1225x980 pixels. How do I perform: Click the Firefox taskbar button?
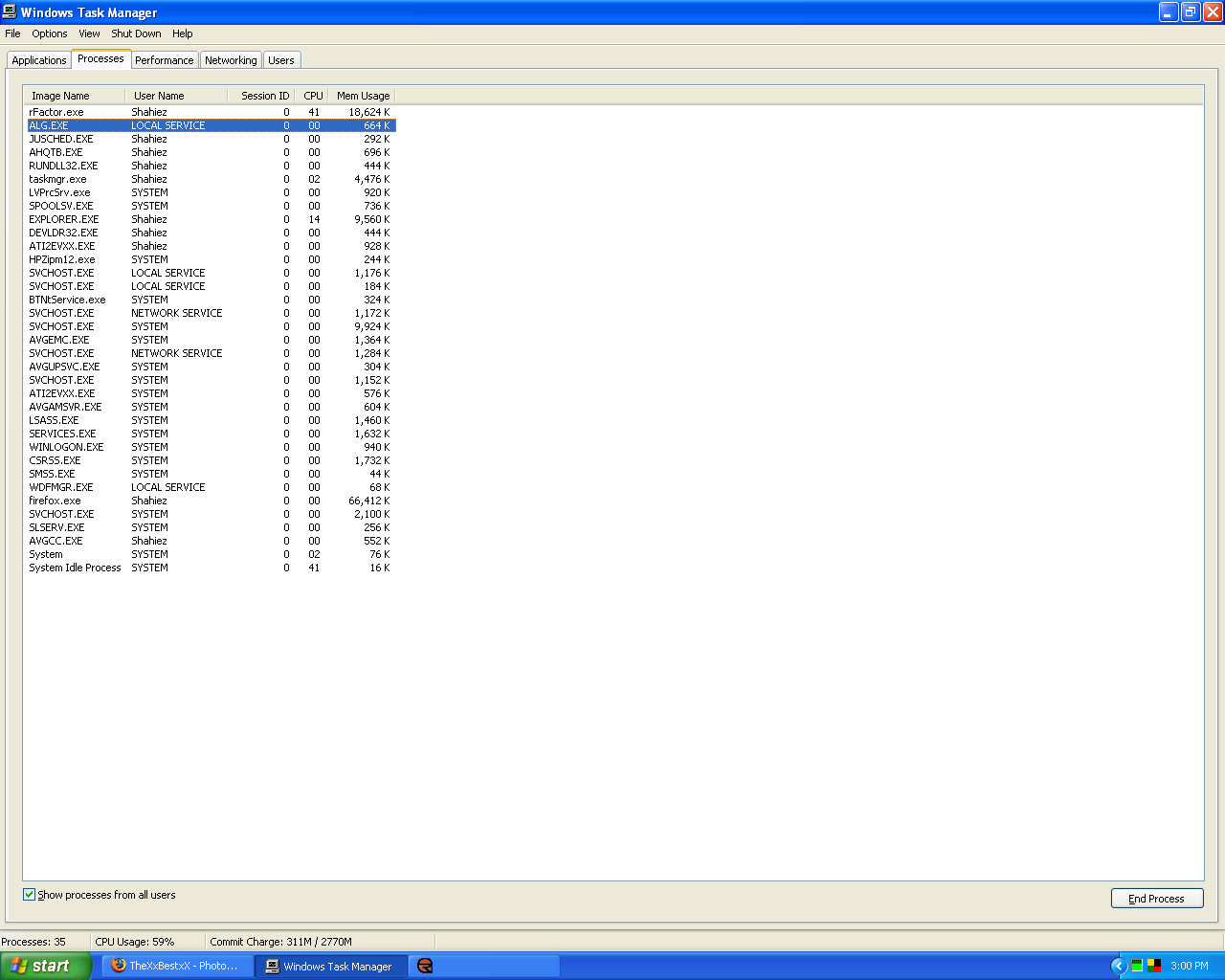pos(177,966)
